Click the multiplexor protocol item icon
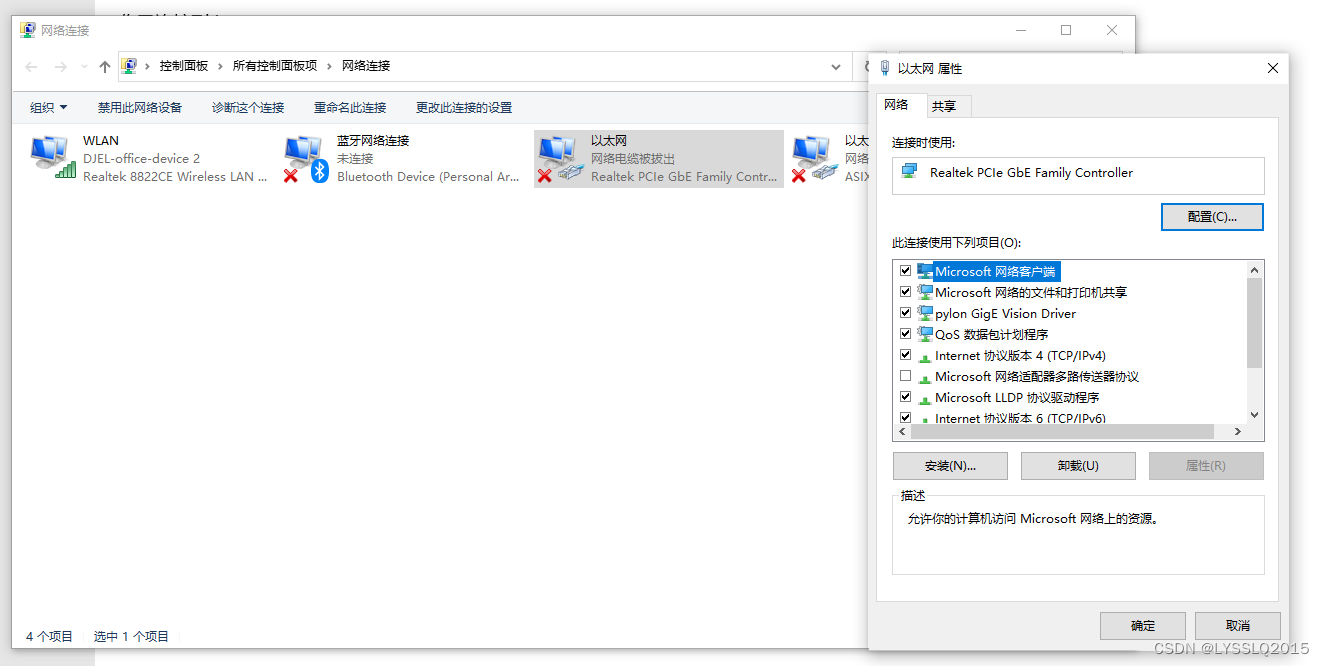Image resolution: width=1324 pixels, height=666 pixels. [925, 377]
